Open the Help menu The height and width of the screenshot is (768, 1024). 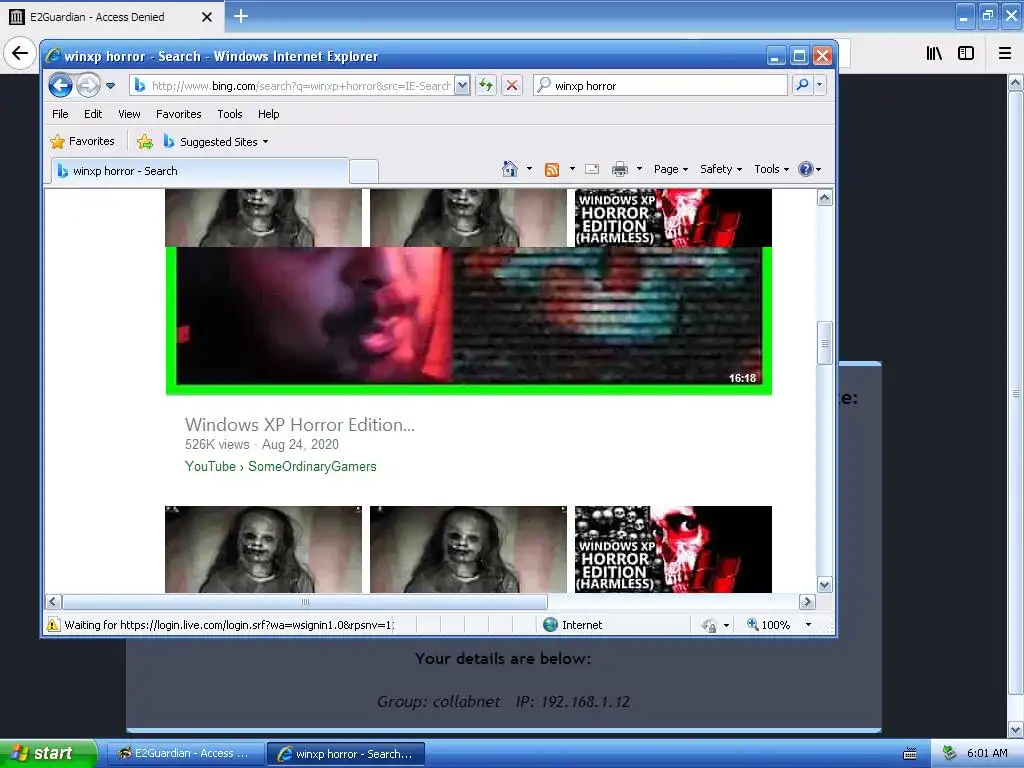268,114
